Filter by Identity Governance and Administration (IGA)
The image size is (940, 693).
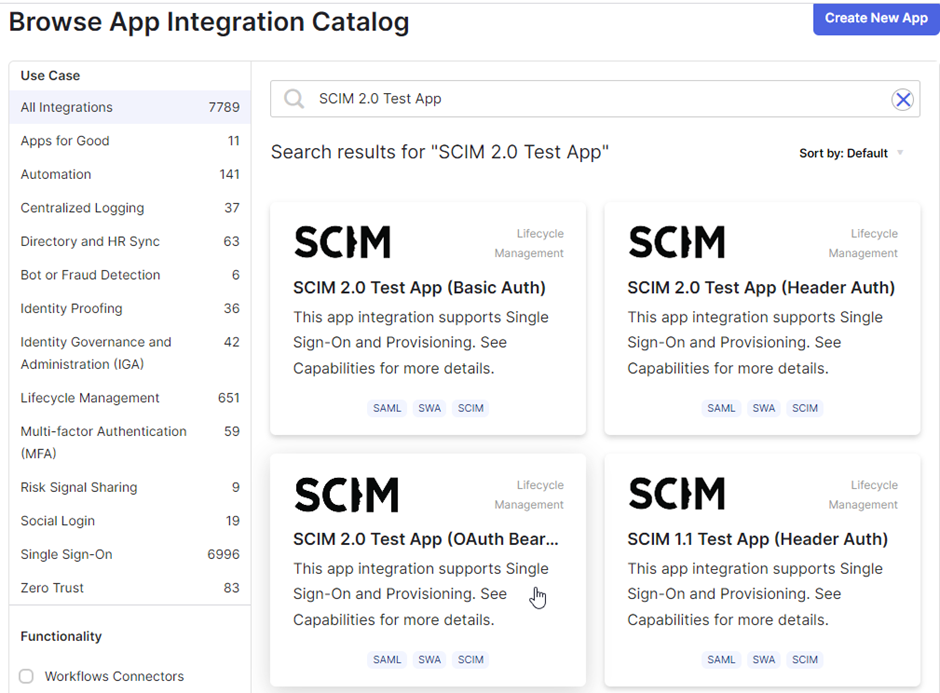[130, 353]
